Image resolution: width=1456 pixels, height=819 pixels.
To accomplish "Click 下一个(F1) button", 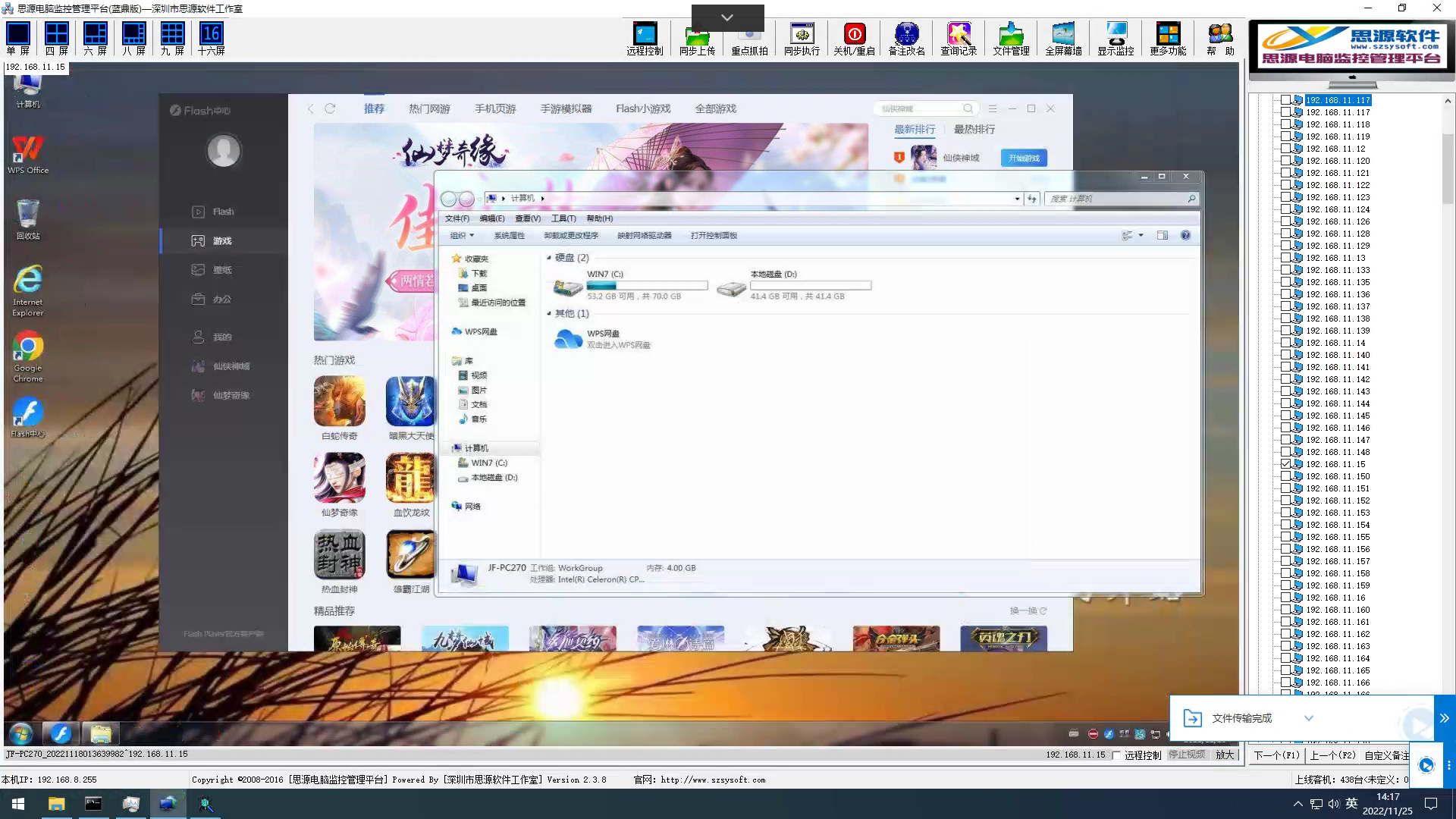I will click(x=1277, y=755).
